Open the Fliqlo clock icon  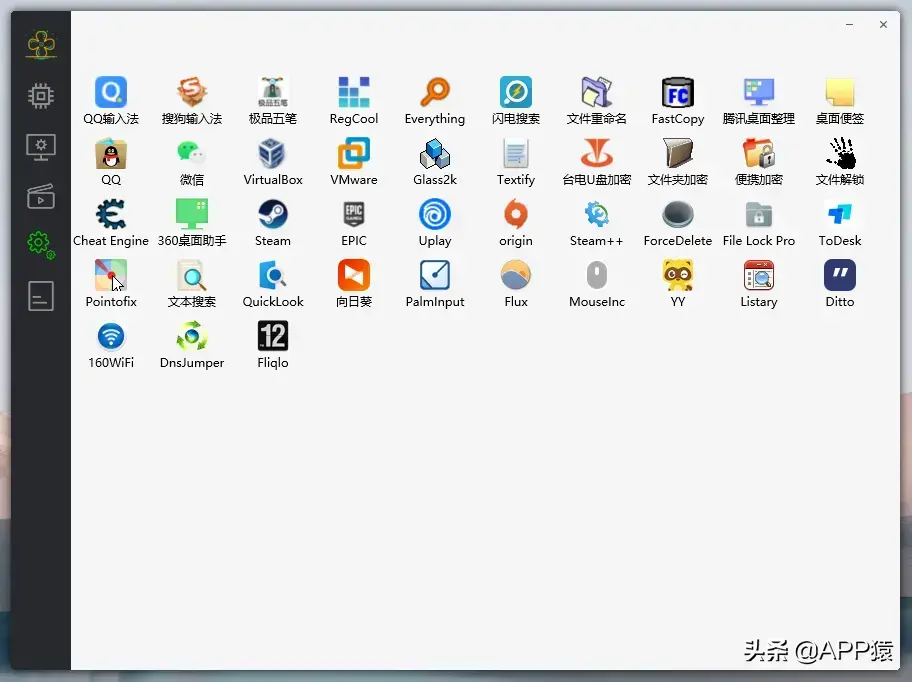coord(272,337)
